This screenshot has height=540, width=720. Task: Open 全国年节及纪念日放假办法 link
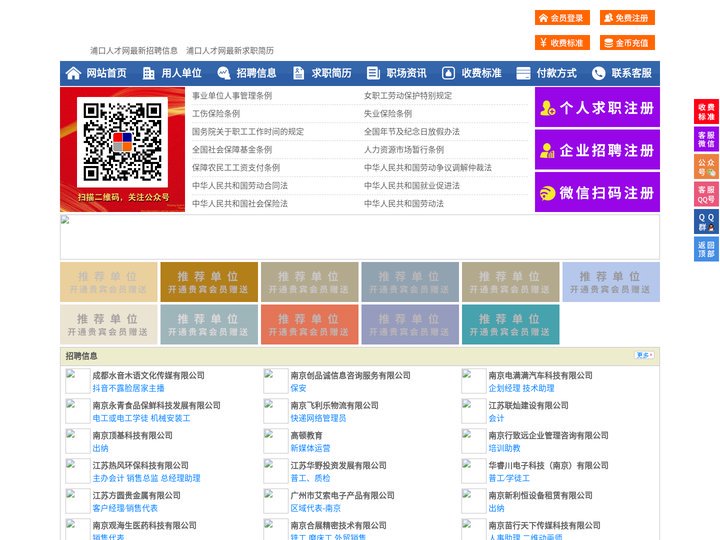(x=412, y=131)
